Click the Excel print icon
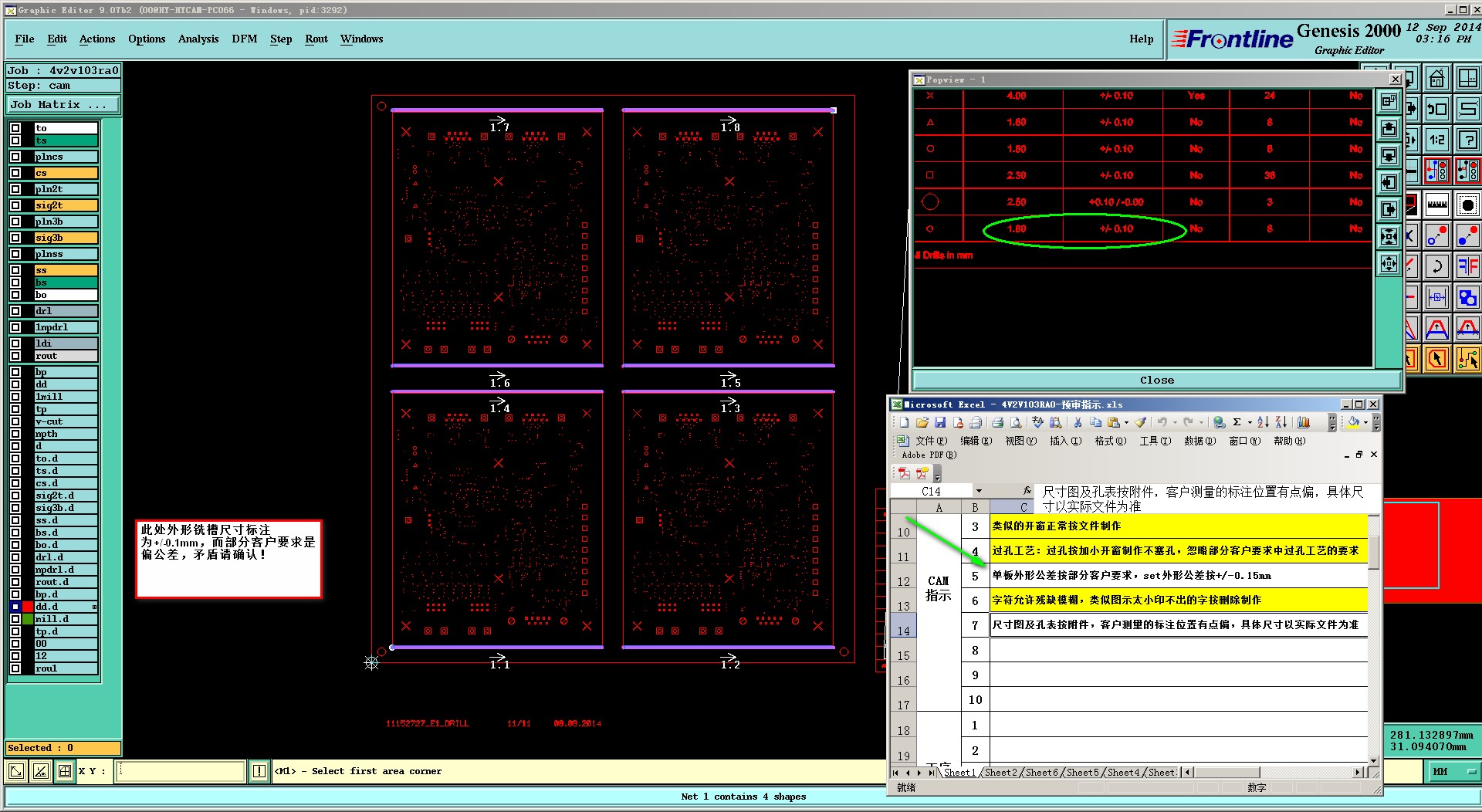1482x812 pixels. tap(997, 422)
